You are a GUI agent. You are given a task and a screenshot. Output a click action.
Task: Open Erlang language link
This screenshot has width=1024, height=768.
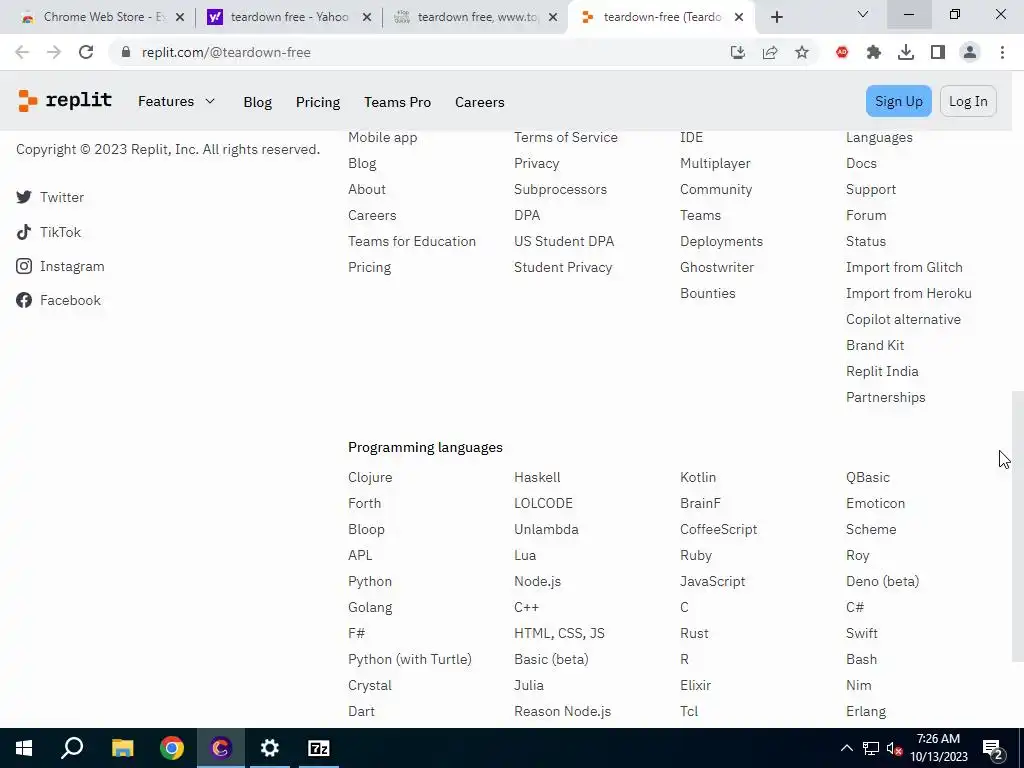[865, 711]
